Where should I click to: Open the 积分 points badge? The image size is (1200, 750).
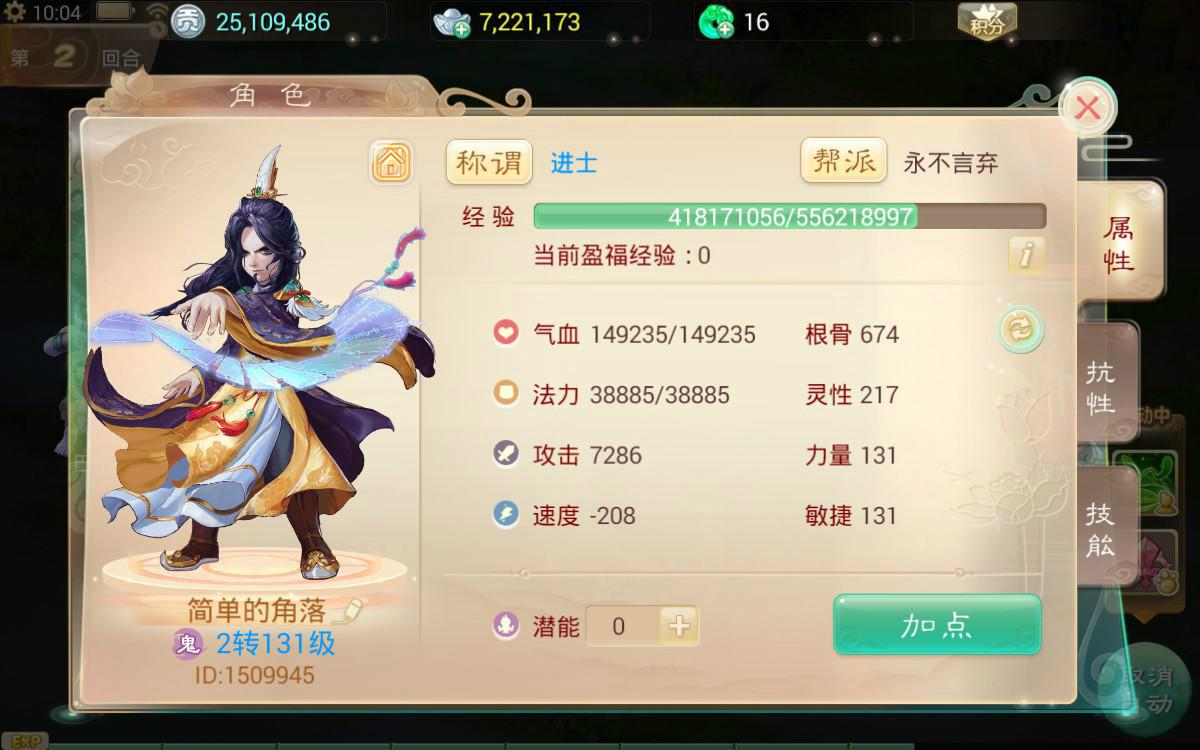[986, 21]
